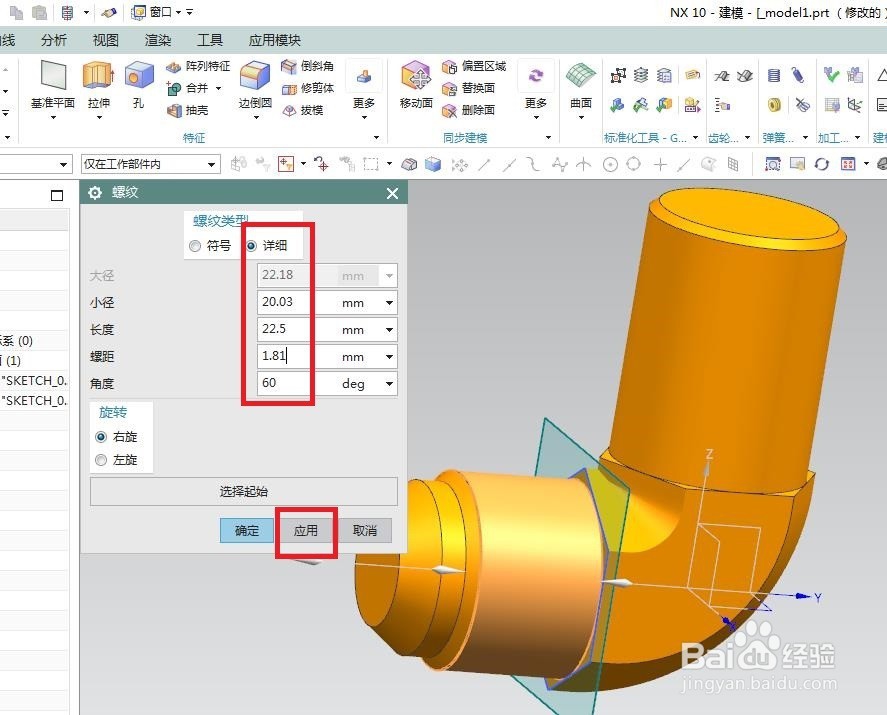Open length (长度) unit dropdown
The image size is (887, 715).
pyautogui.click(x=389, y=330)
